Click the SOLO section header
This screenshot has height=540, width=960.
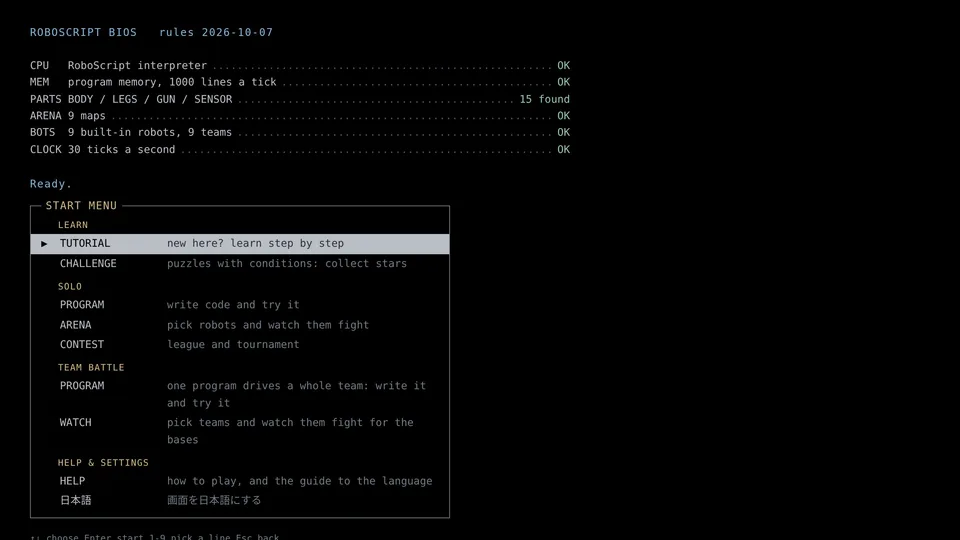(x=70, y=287)
